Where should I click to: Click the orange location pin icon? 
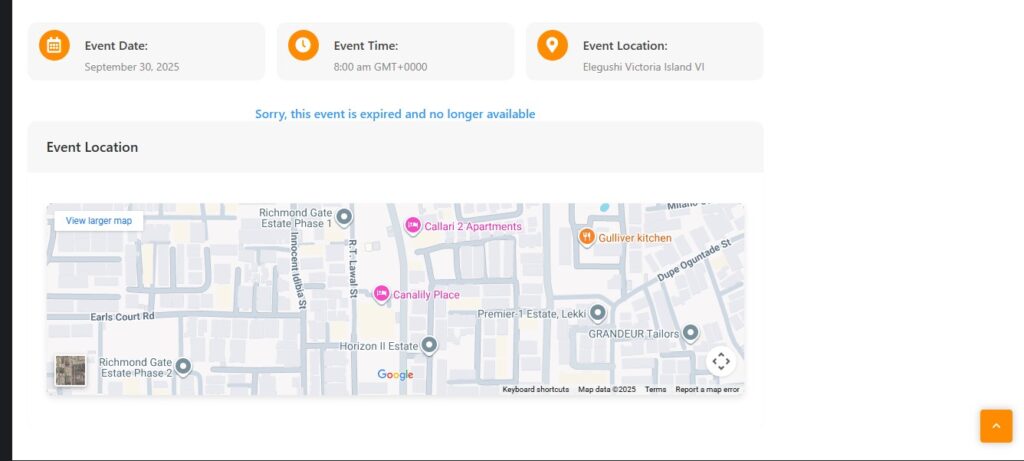click(552, 45)
